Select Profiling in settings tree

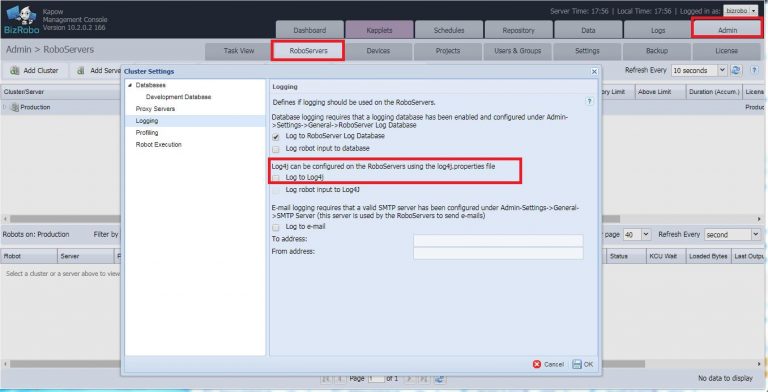point(146,133)
